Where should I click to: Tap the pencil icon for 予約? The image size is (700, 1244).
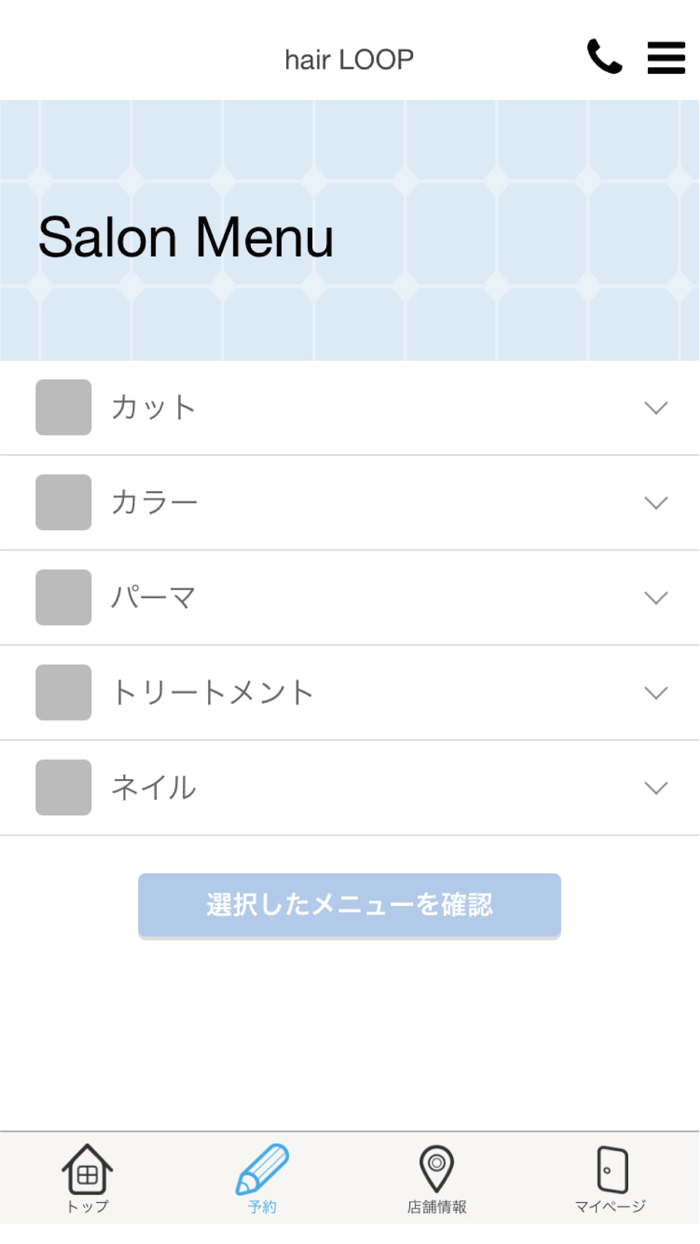coord(262,1170)
